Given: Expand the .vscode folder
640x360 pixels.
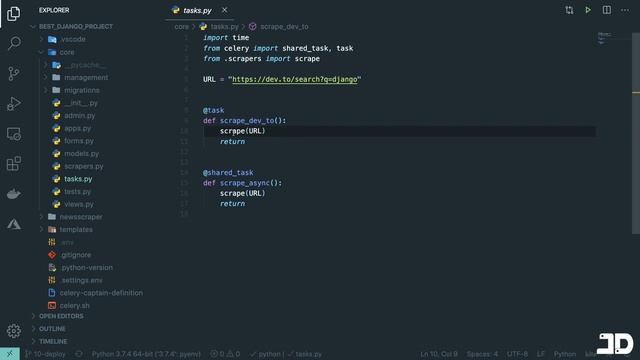Looking at the screenshot, I should point(73,39).
